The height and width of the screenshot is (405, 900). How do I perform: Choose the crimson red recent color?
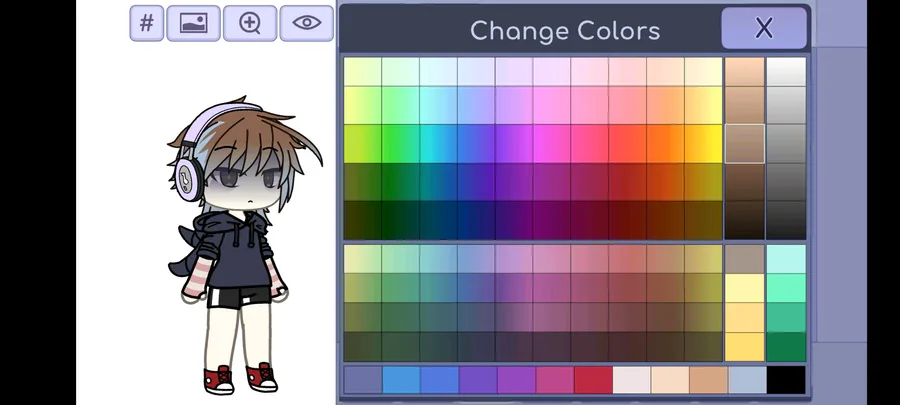[593, 380]
